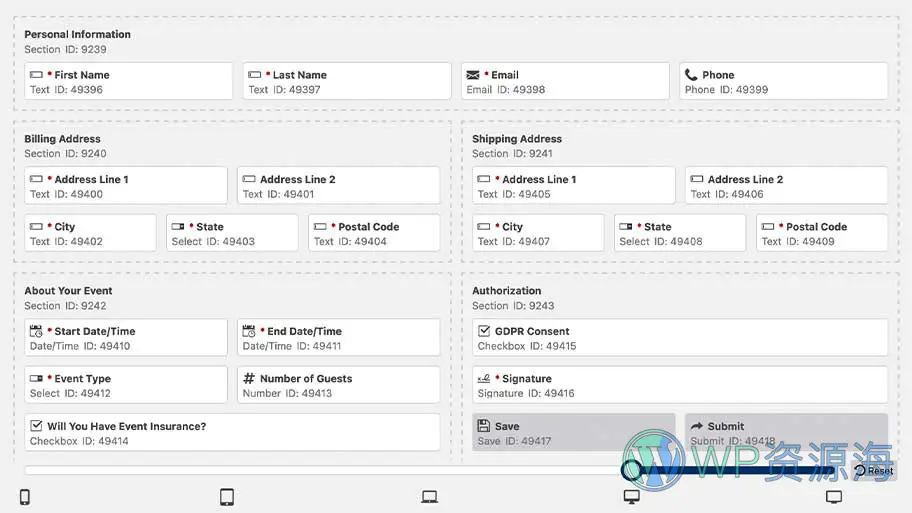Click Text ID: 49401 under Address Line 2
Viewport: 912px width, 513px height.
coord(278,194)
